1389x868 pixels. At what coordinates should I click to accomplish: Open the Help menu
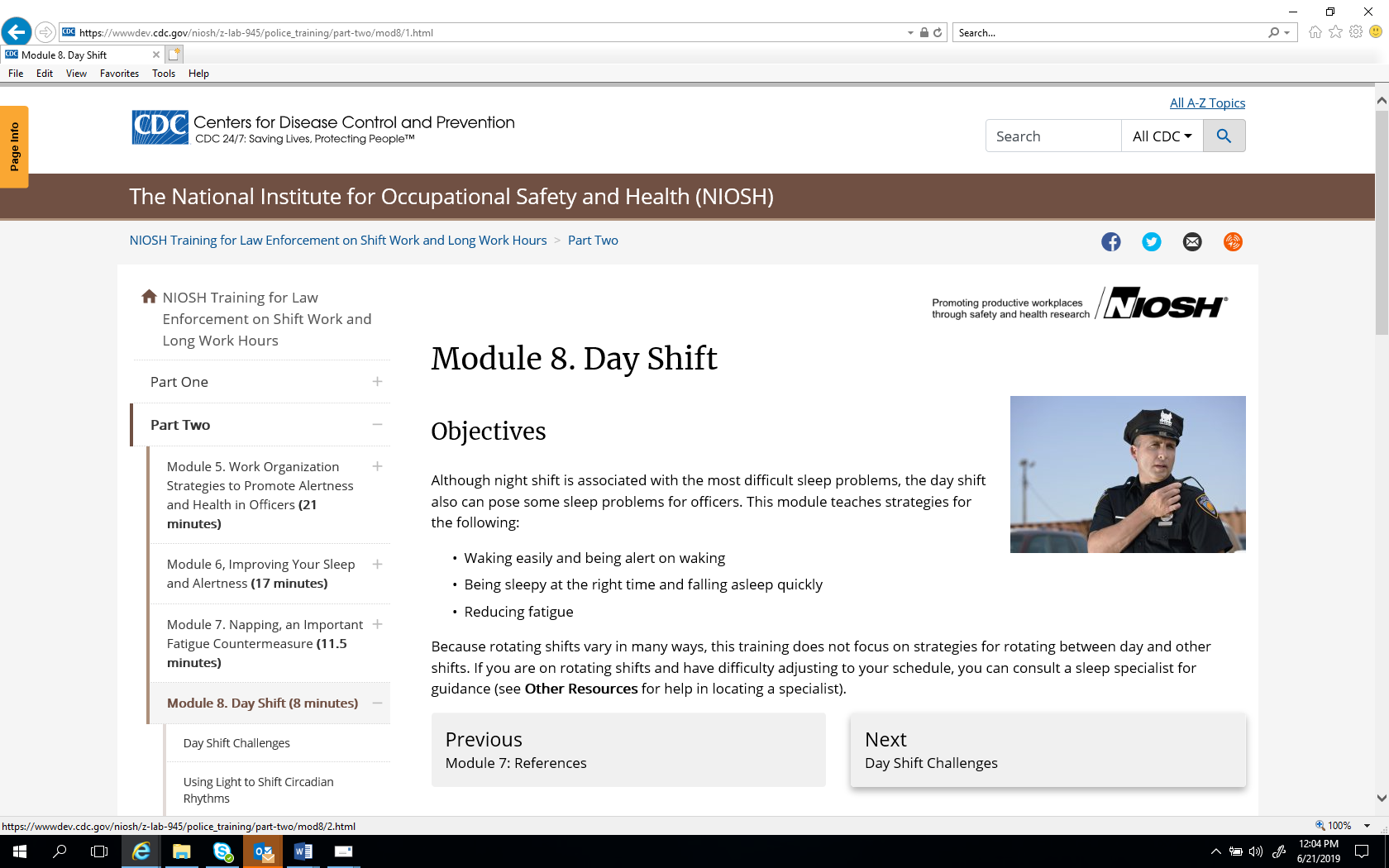click(198, 74)
